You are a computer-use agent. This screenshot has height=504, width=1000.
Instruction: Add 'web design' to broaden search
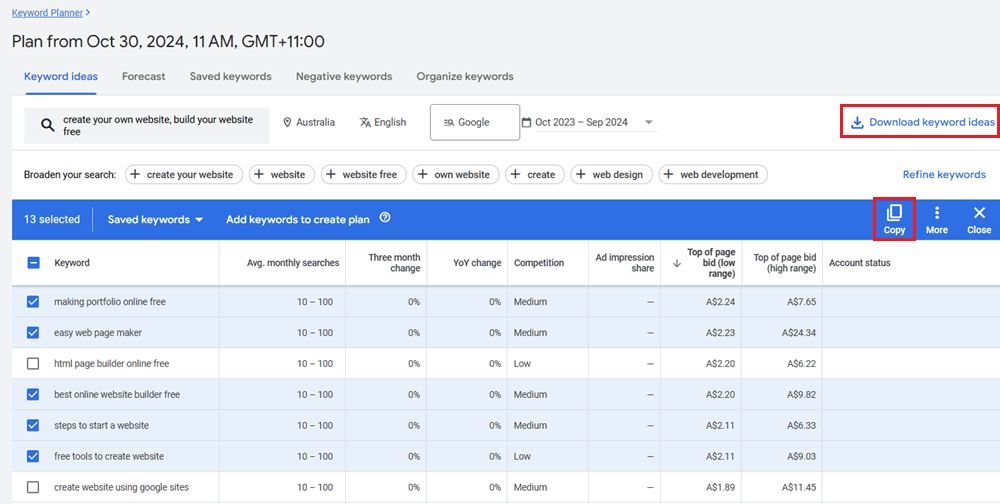(612, 174)
